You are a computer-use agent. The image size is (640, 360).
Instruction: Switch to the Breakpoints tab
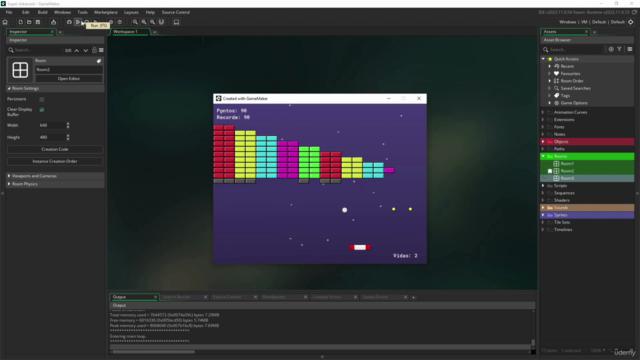[274, 297]
